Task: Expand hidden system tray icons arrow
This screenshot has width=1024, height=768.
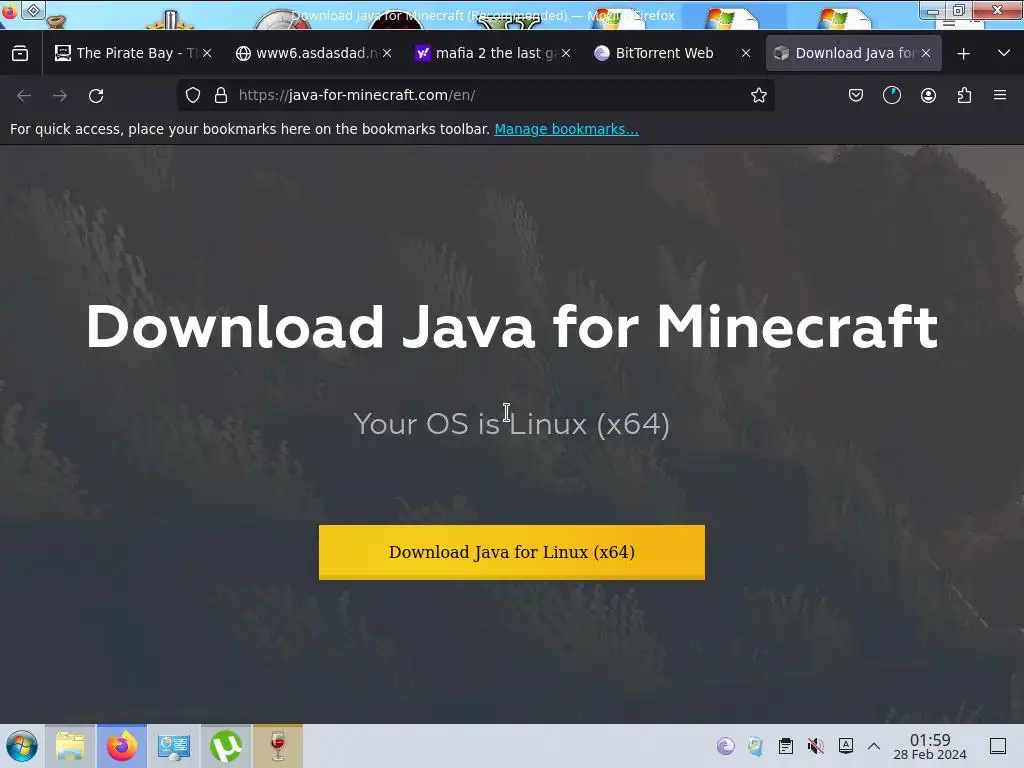Action: click(874, 746)
